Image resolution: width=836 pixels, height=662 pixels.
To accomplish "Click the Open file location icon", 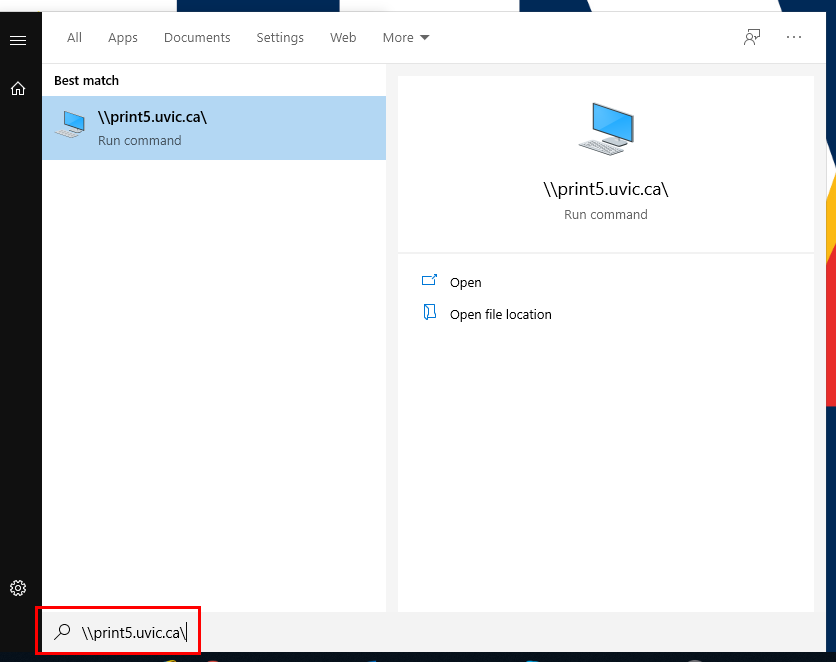I will 429,312.
